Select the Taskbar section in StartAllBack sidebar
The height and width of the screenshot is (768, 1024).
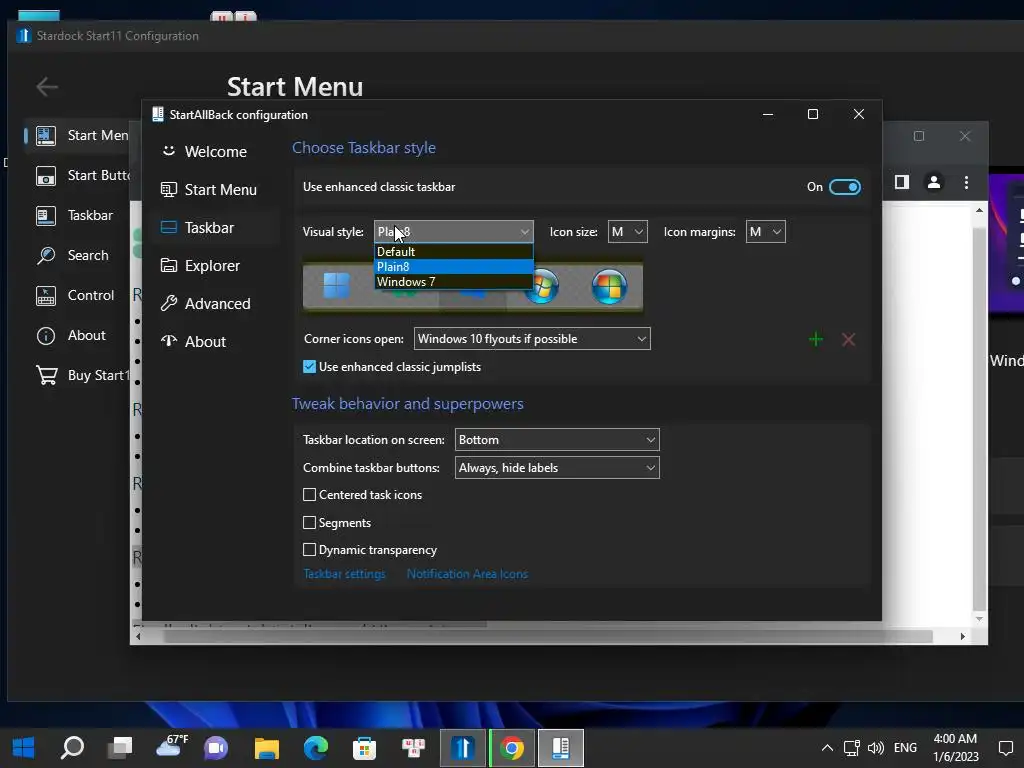coord(198,227)
